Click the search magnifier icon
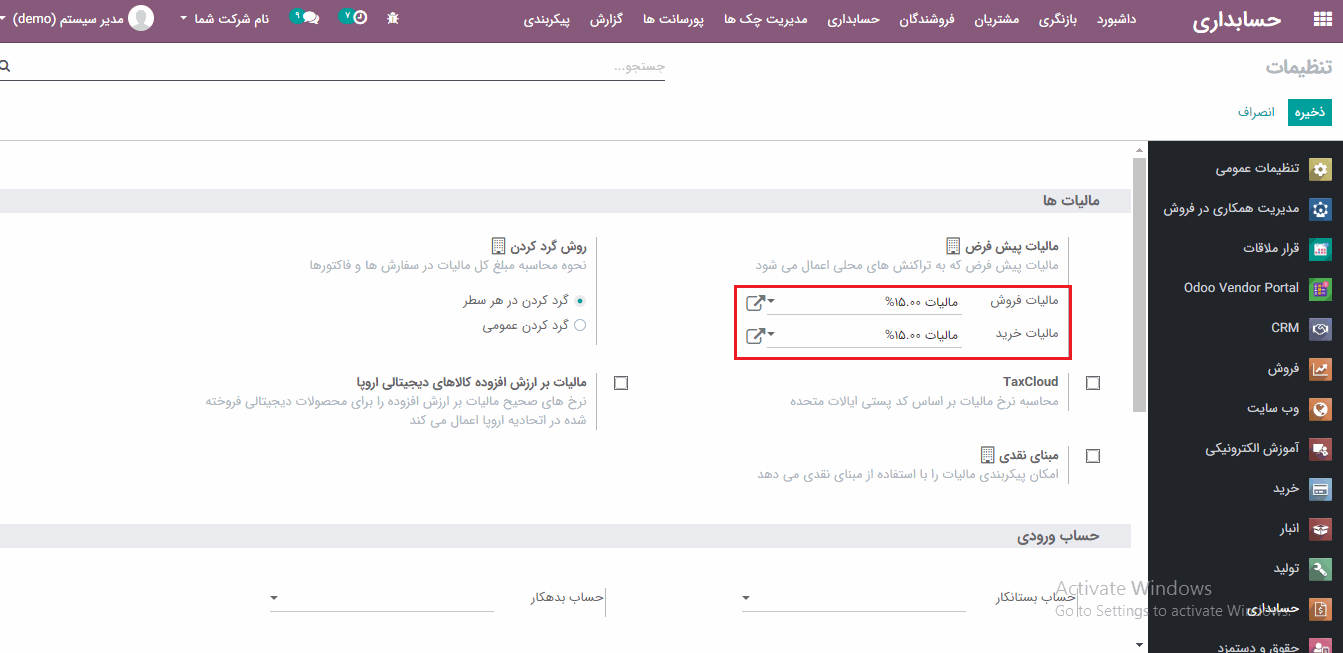 click(5, 66)
